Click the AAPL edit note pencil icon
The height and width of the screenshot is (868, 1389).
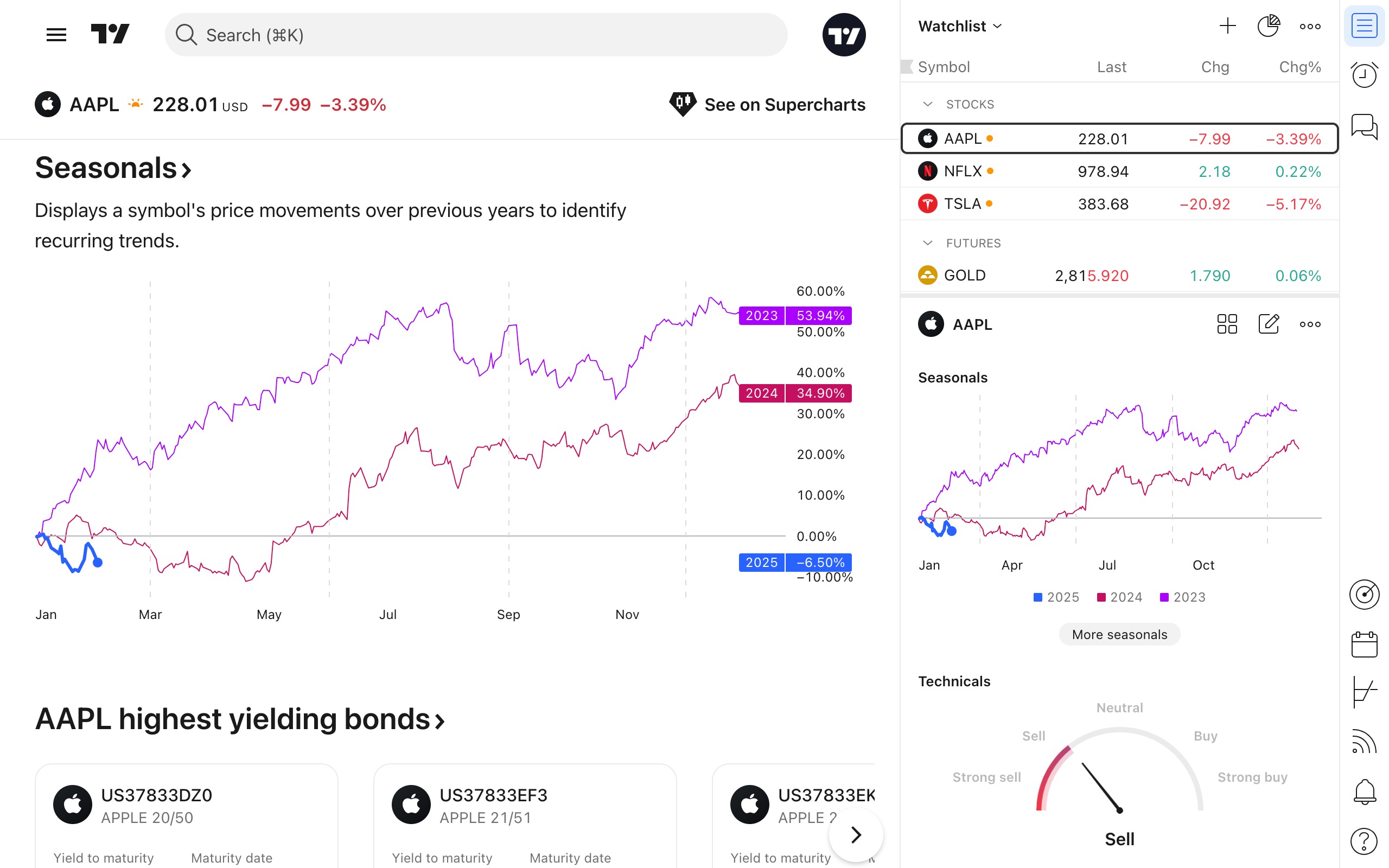pos(1269,324)
